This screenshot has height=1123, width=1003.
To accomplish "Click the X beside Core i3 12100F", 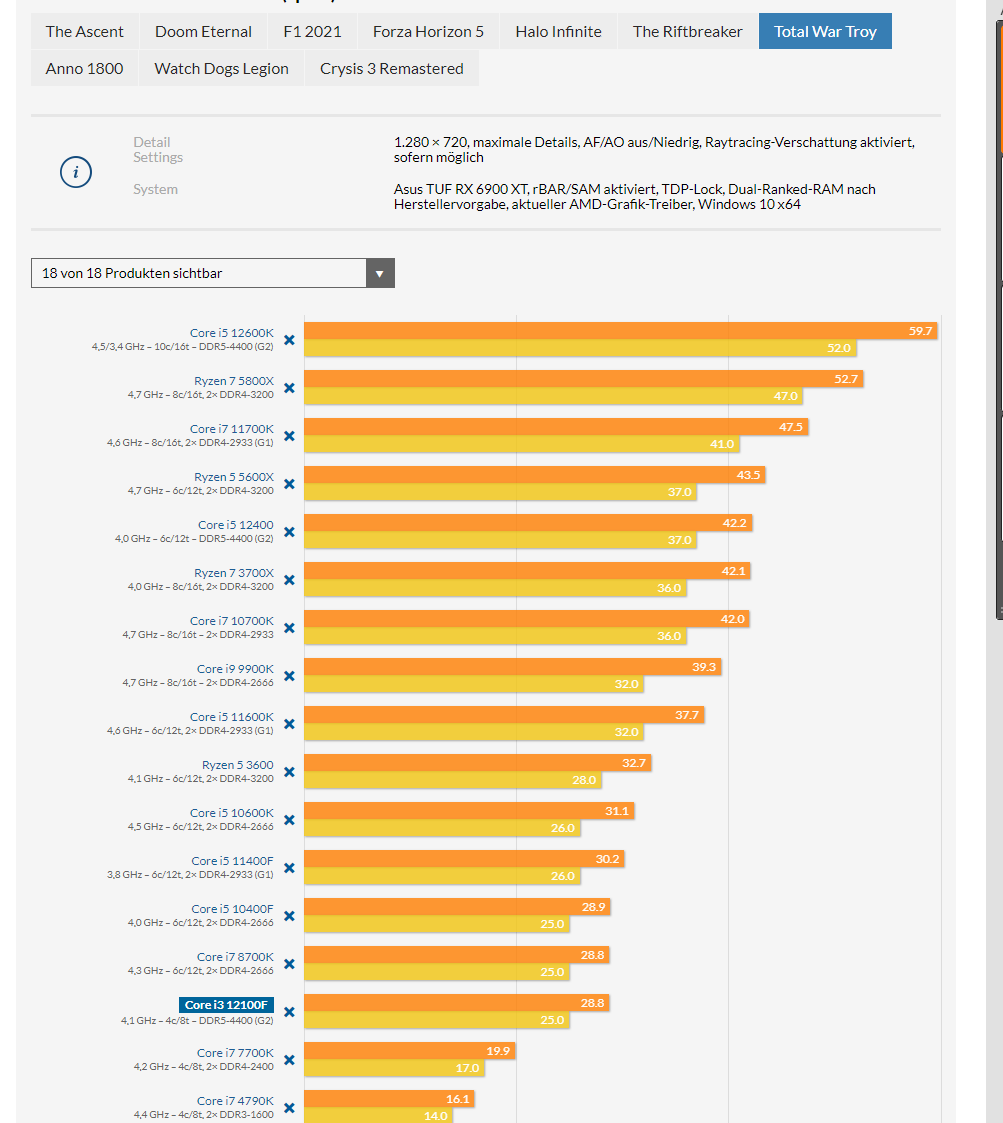I will click(289, 1012).
